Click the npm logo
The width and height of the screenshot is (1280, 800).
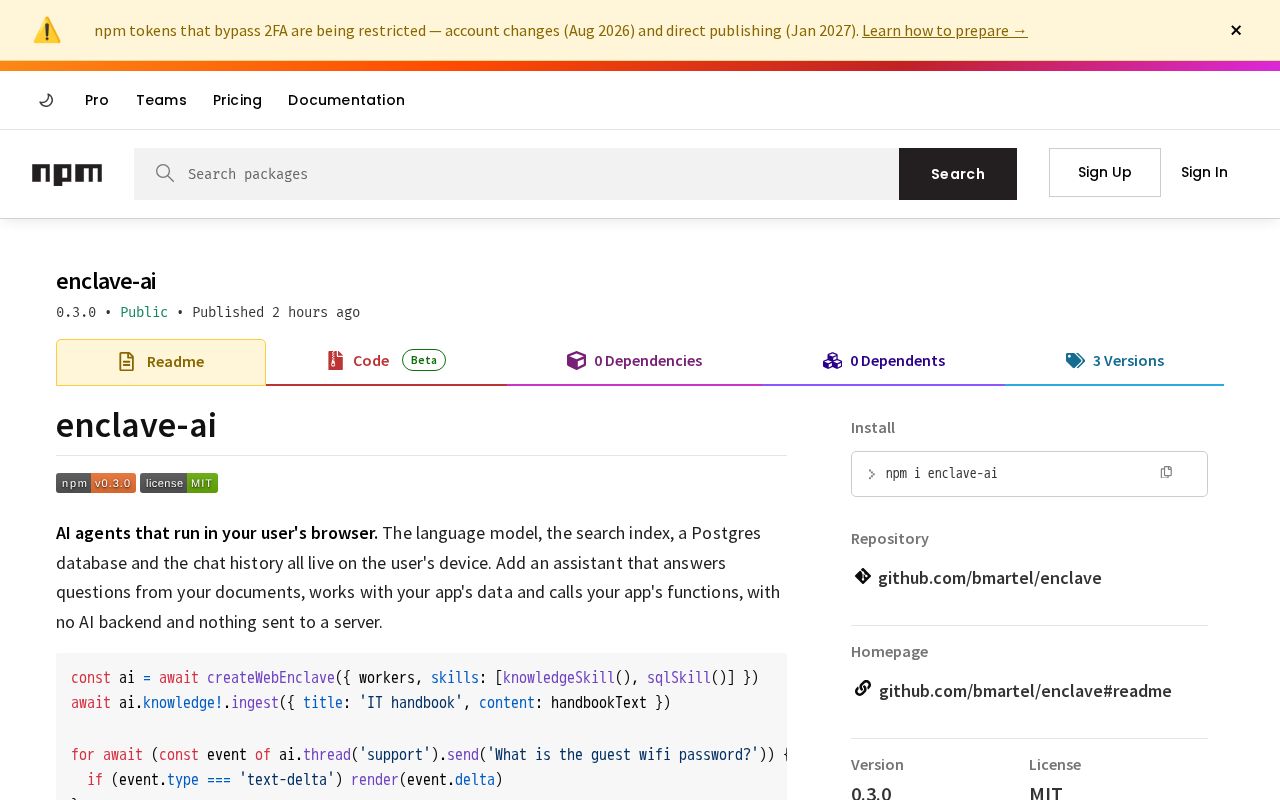(67, 174)
